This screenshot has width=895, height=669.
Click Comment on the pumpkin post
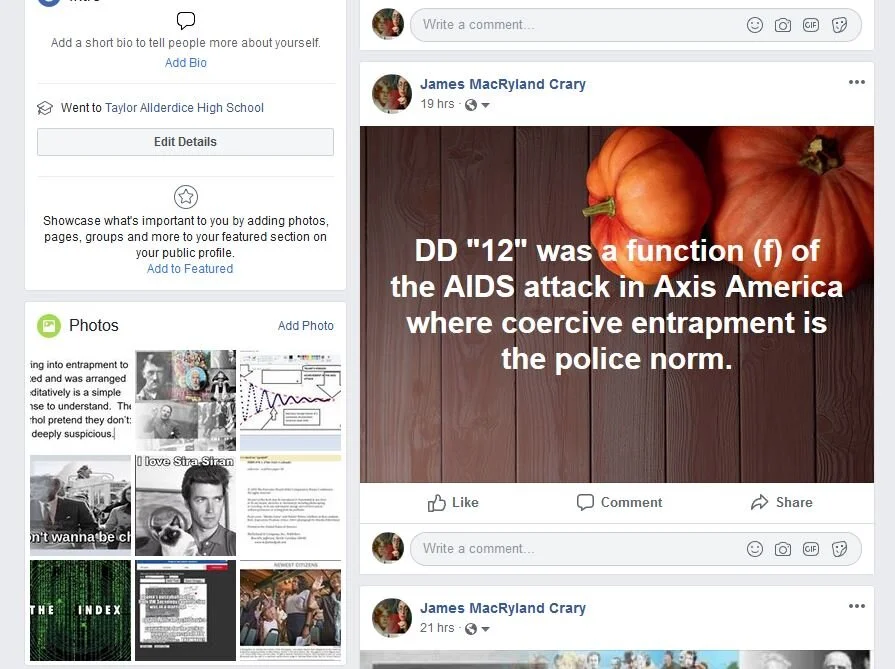[619, 502]
